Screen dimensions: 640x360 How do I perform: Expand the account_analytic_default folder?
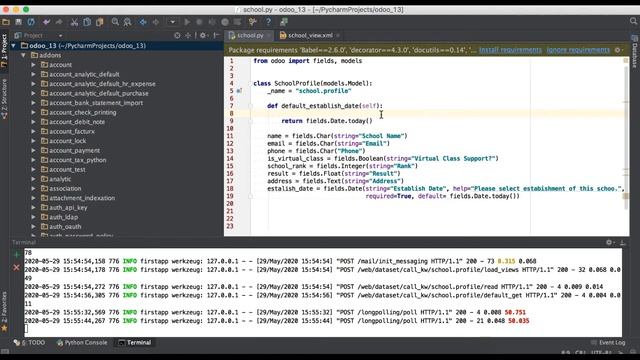pos(33,74)
